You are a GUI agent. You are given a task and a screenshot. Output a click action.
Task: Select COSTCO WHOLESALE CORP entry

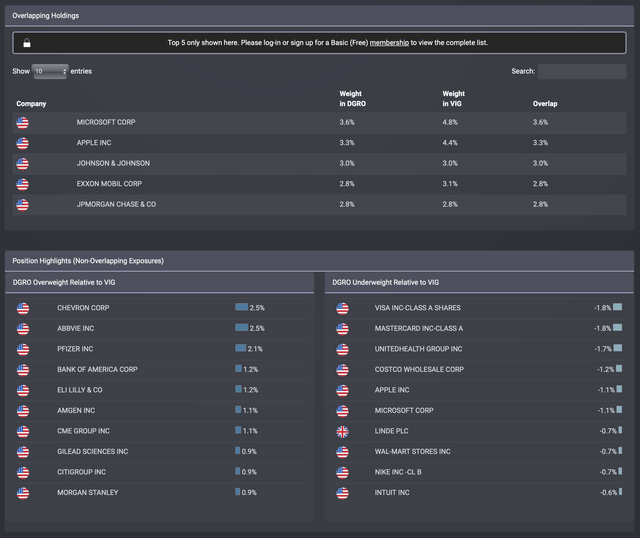point(419,369)
